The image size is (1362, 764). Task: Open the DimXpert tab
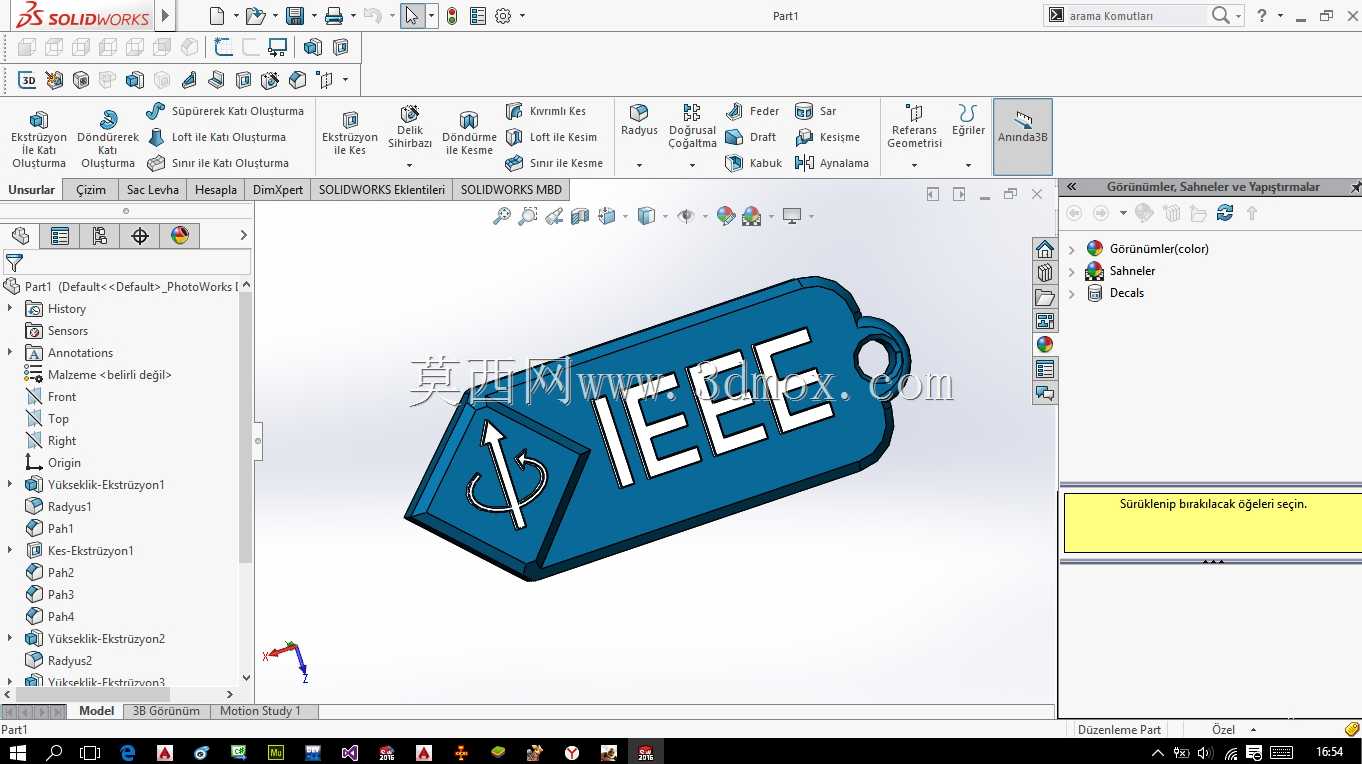[278, 190]
